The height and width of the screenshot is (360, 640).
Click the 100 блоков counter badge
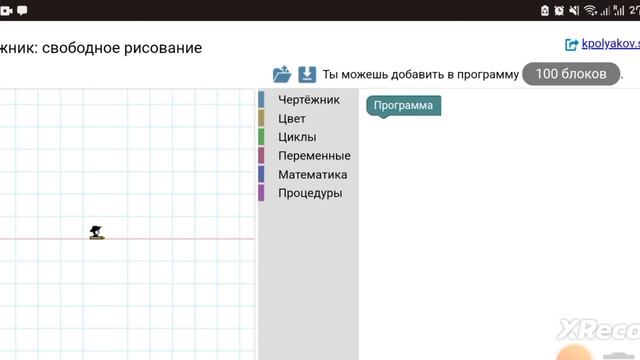point(571,74)
